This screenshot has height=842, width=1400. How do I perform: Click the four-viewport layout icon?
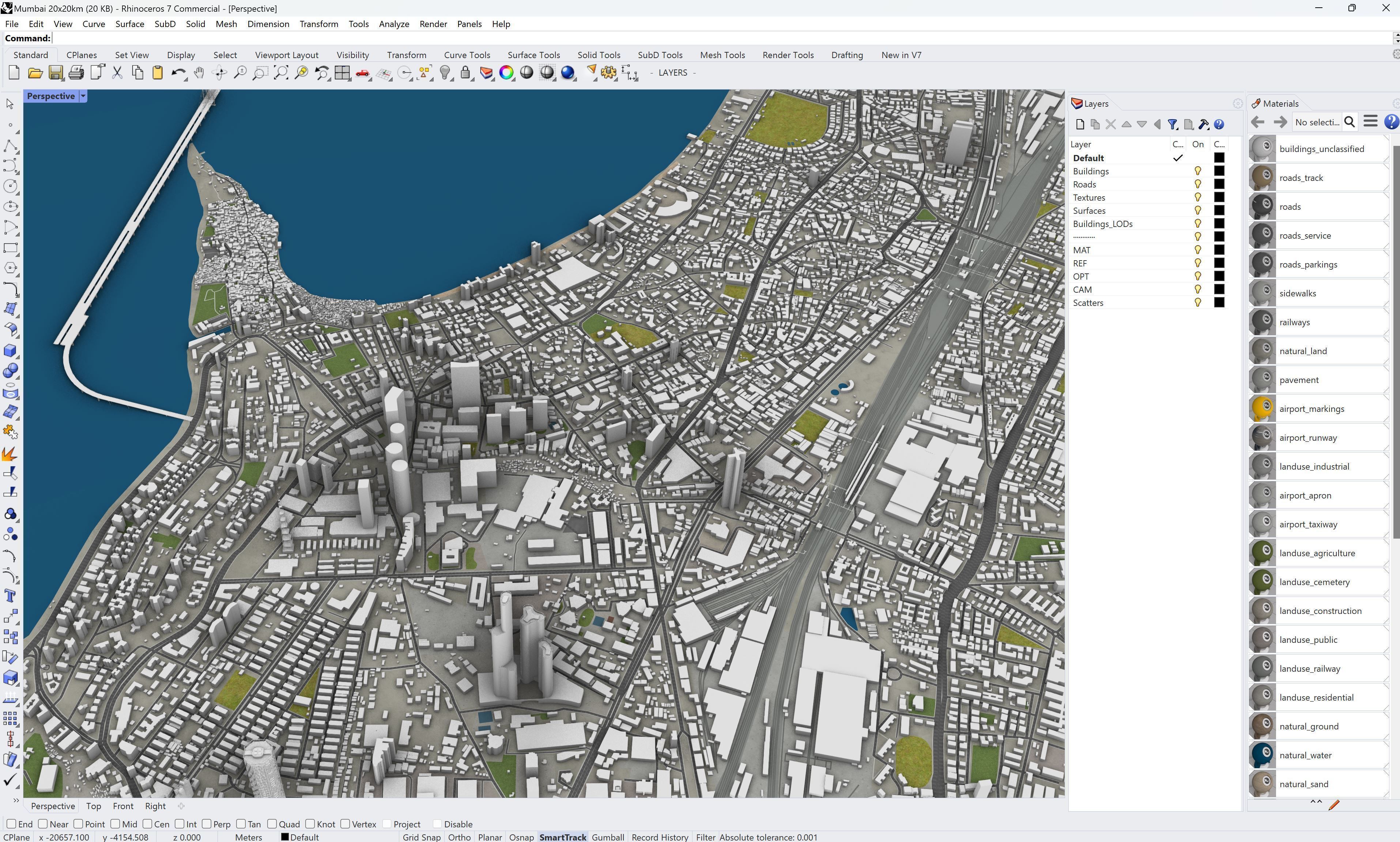(x=342, y=73)
